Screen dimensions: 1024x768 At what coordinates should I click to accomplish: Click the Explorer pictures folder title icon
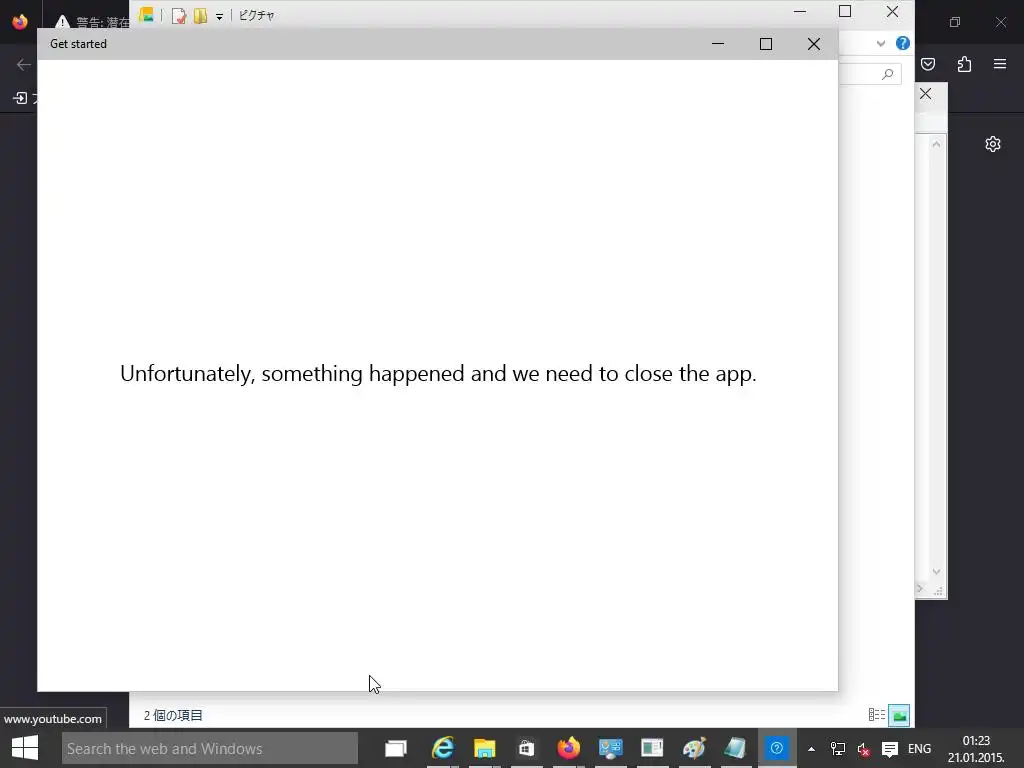[x=146, y=15]
